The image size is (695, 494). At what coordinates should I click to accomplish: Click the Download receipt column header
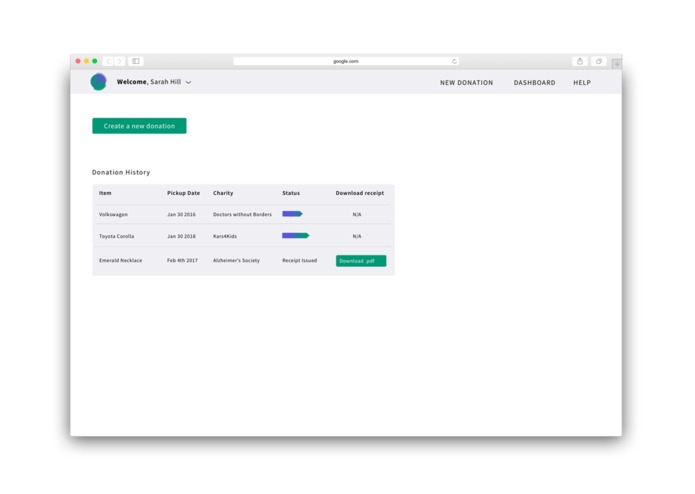tap(359, 193)
